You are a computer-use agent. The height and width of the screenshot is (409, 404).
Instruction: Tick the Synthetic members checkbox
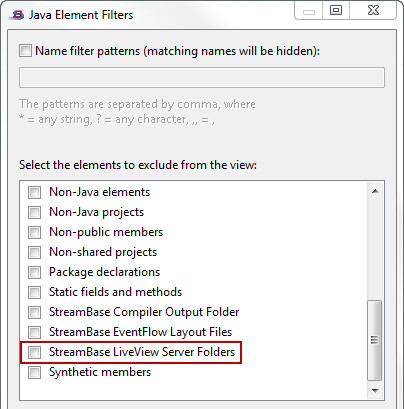[x=34, y=372]
